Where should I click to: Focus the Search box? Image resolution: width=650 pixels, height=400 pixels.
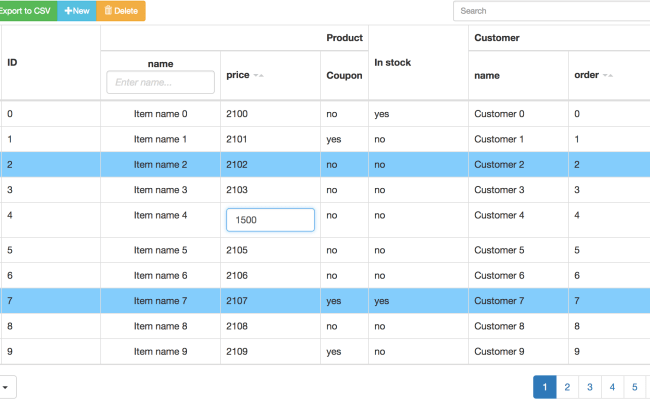[x=550, y=11]
